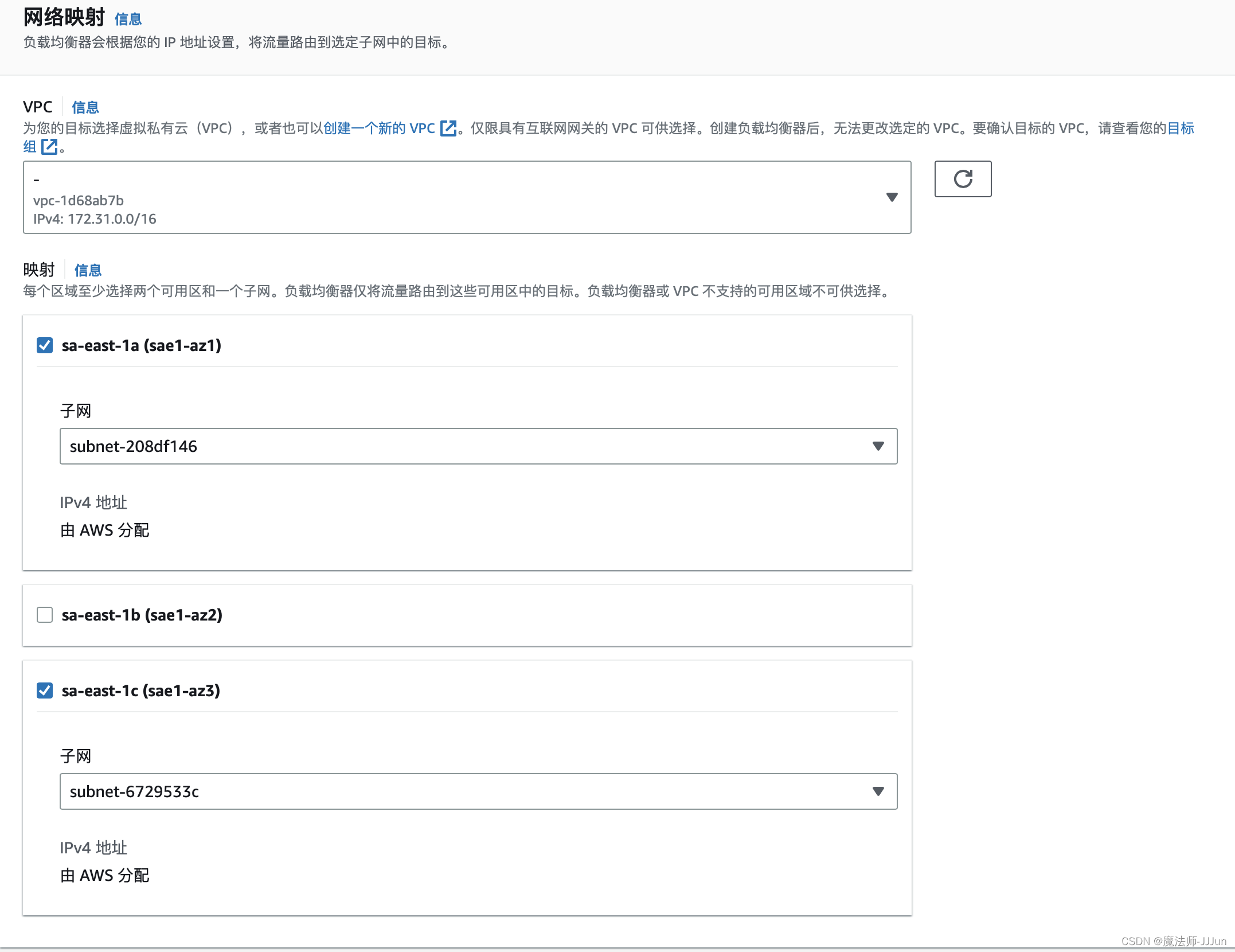
Task: Open 信息 link next to 映射 label
Action: point(88,270)
